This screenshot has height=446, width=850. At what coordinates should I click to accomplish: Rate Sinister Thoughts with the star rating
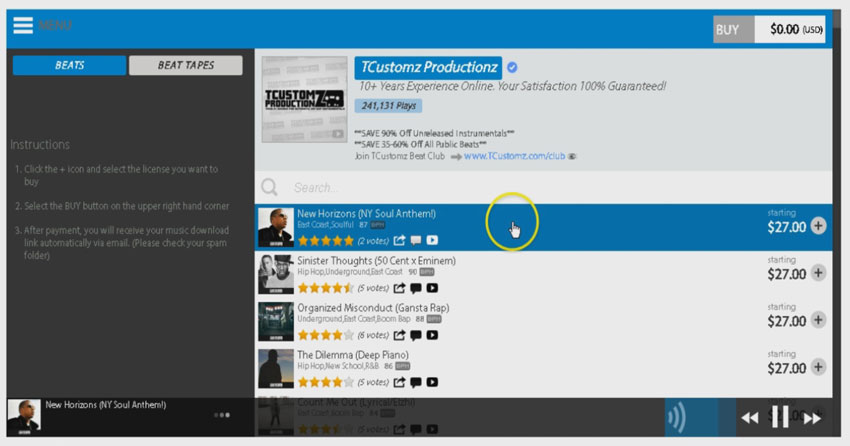pos(325,288)
